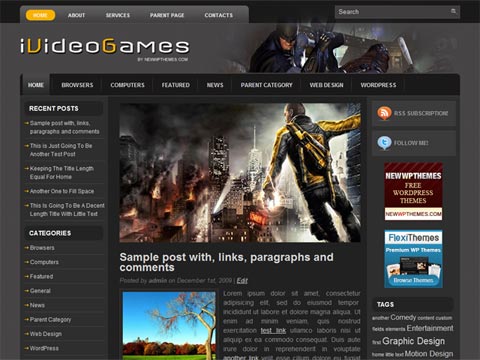Image resolution: width=480 pixels, height=360 pixels.
Task: Open the post title Sample post with links
Action: pos(226,262)
